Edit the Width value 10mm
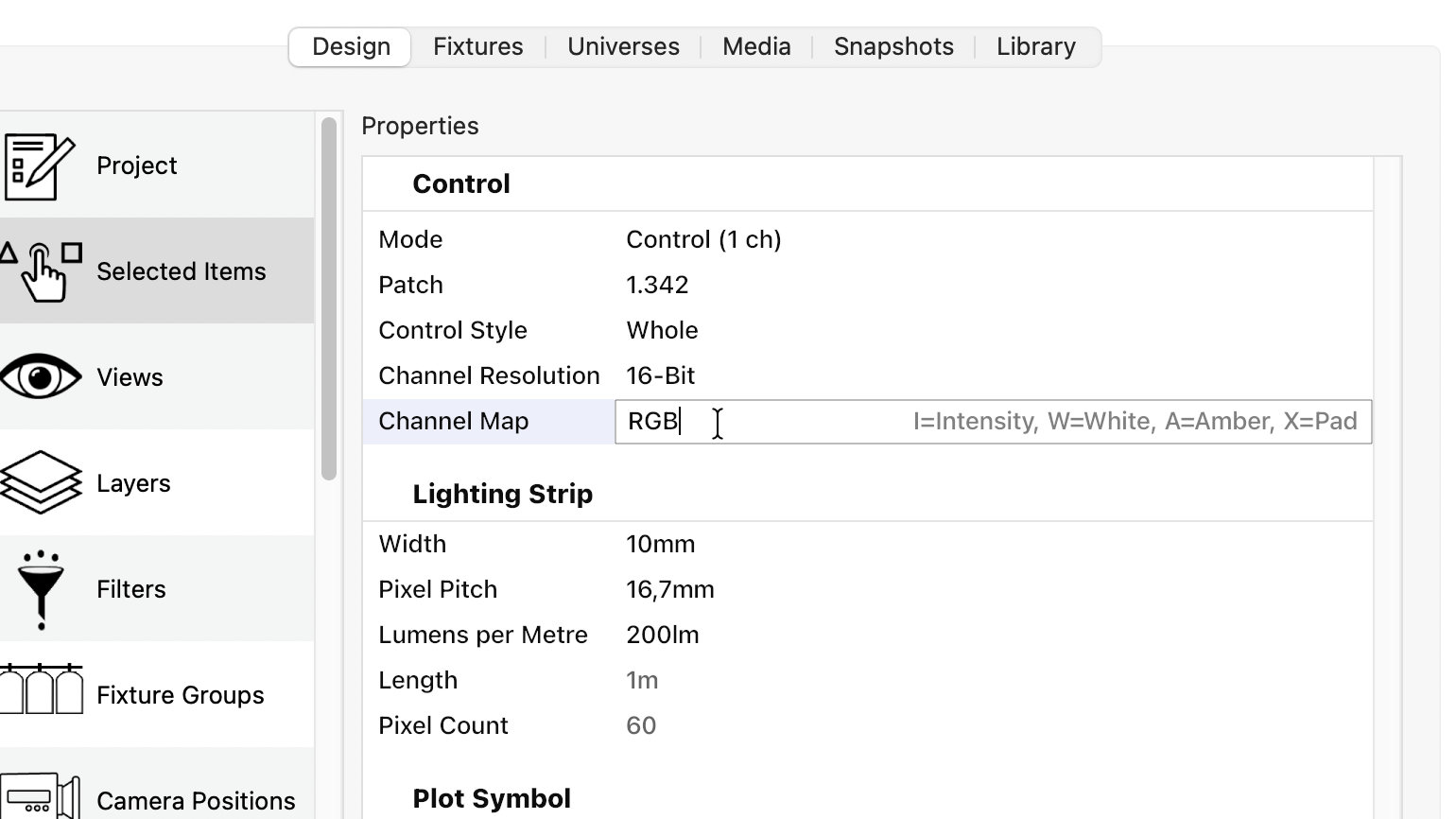 tap(660, 545)
